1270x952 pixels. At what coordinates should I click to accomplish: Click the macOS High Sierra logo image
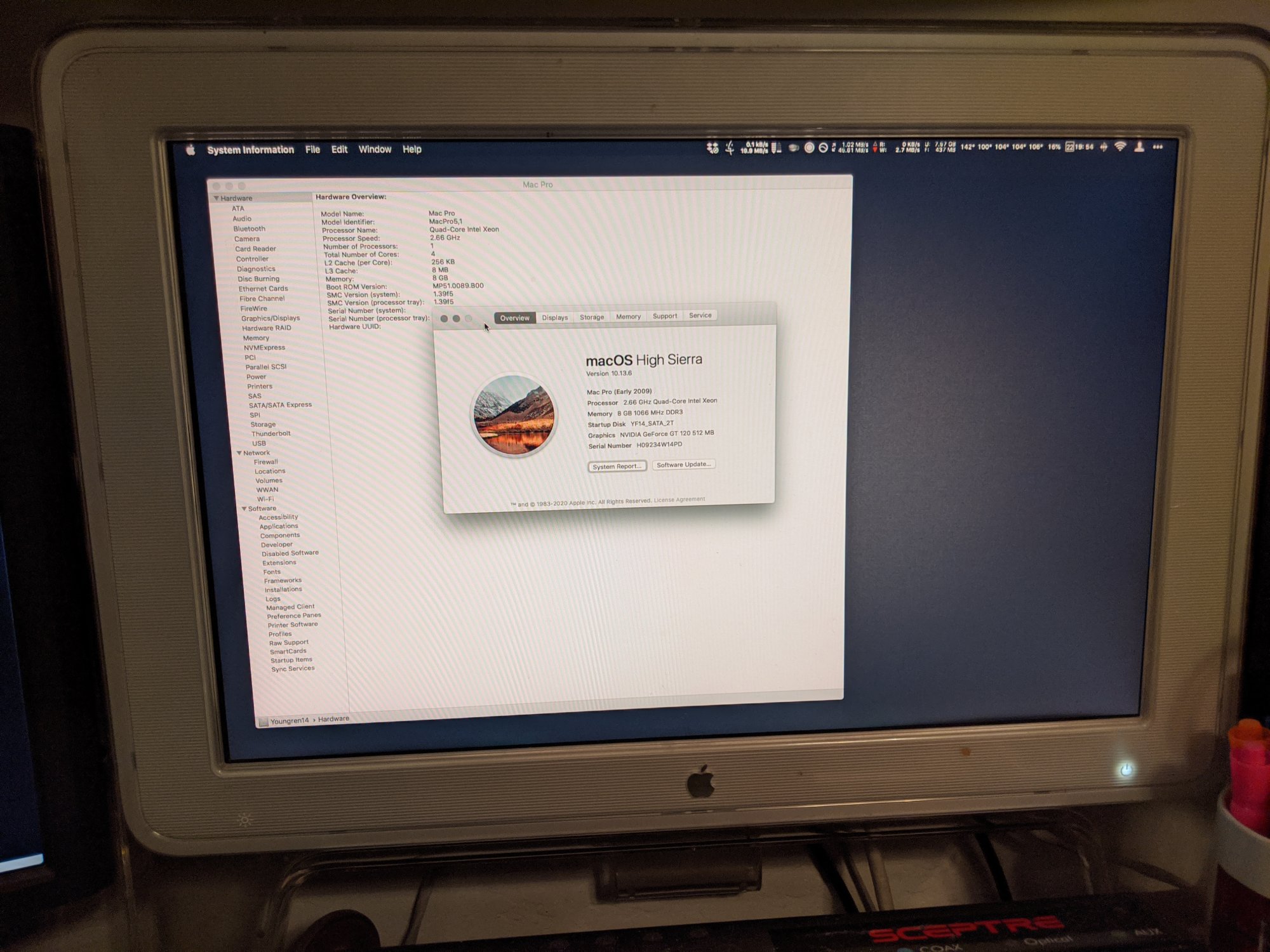point(513,415)
